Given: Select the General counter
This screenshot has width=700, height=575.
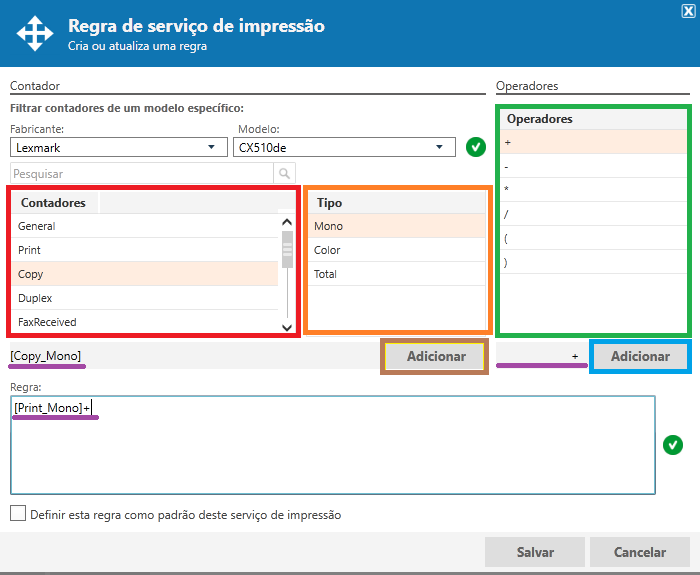Looking at the screenshot, I should click(37, 226).
